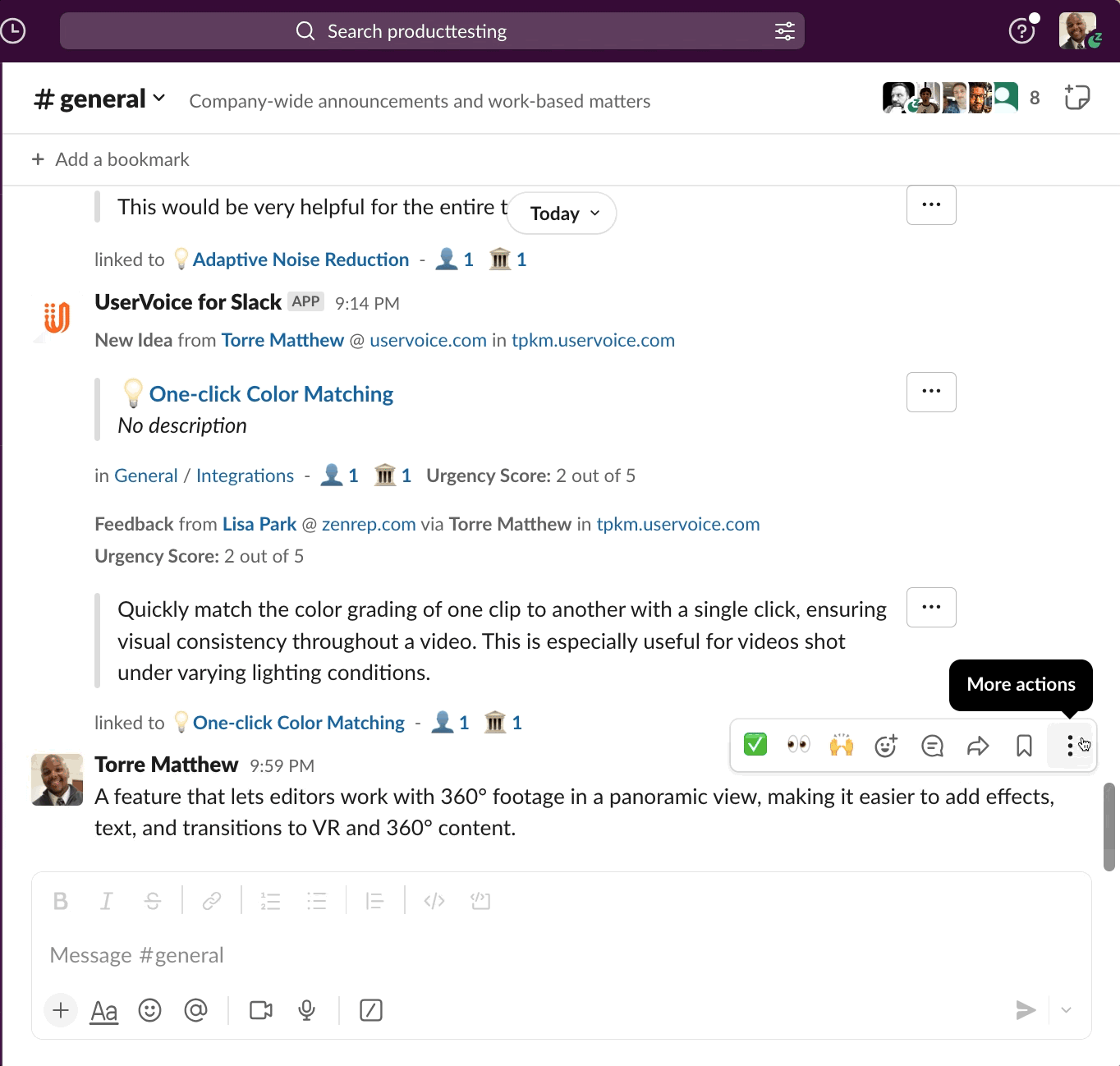Open the general channel name dropdown
The height and width of the screenshot is (1066, 1120).
(99, 99)
